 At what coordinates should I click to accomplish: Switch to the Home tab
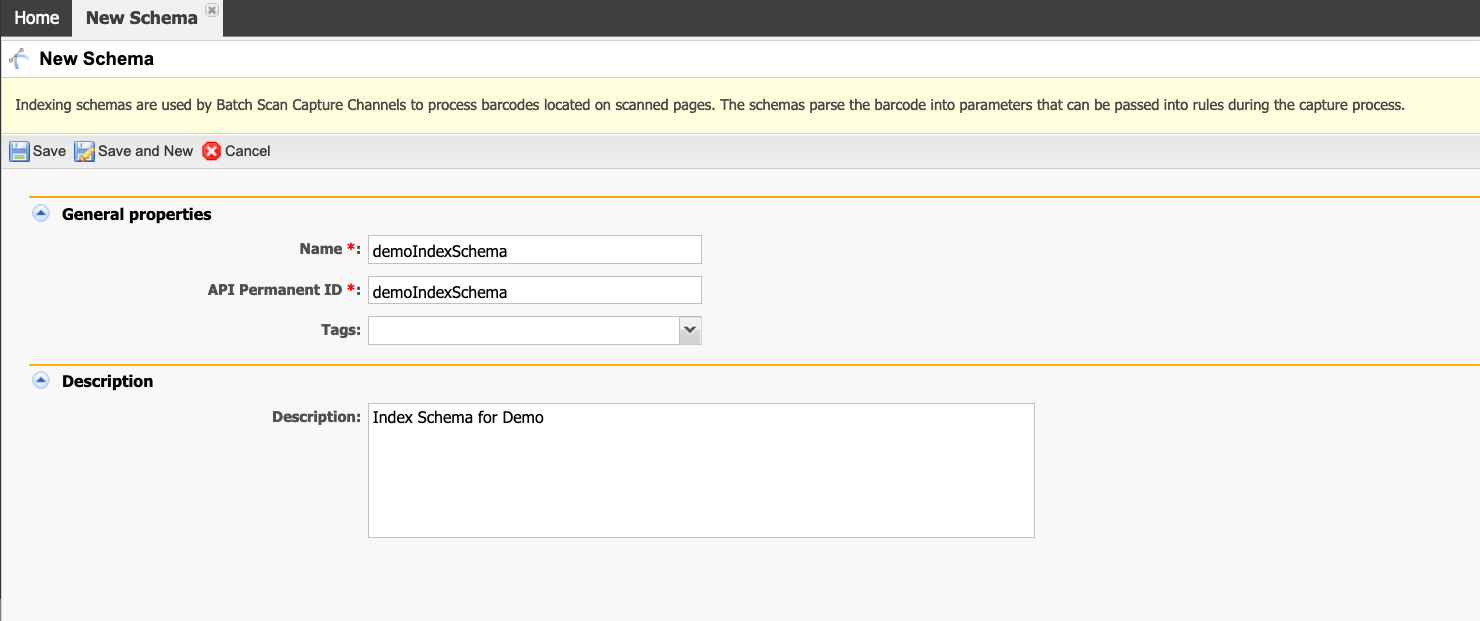[x=36, y=18]
